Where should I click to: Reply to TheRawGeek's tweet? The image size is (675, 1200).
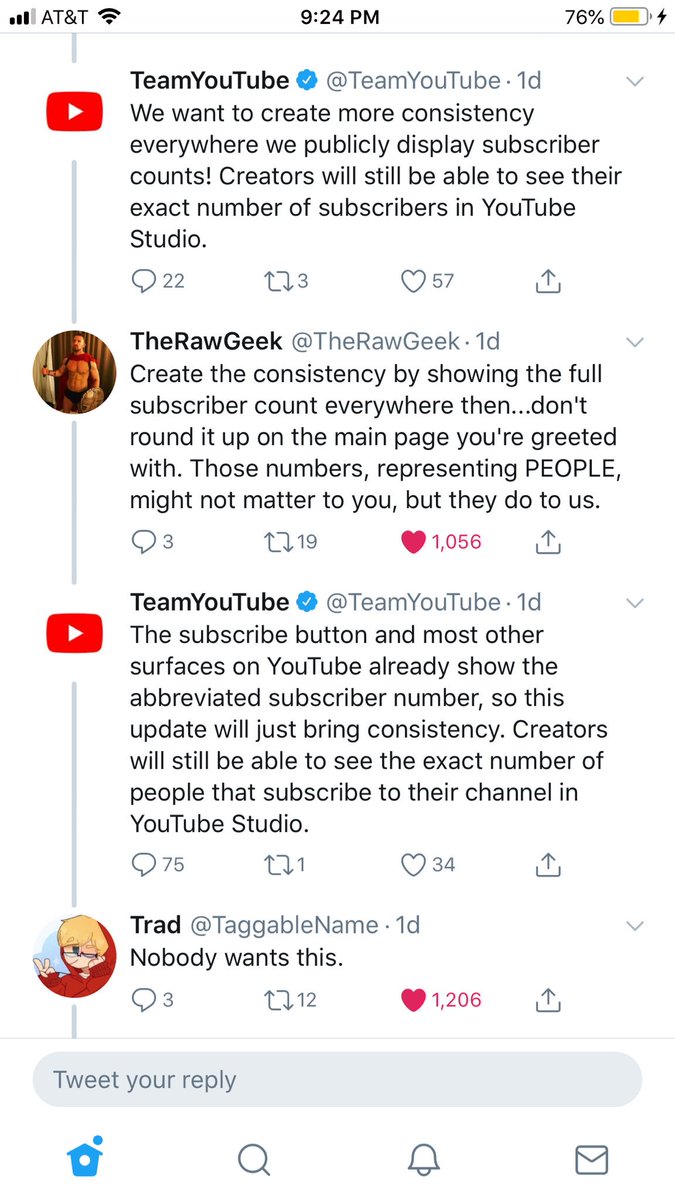pyautogui.click(x=144, y=542)
